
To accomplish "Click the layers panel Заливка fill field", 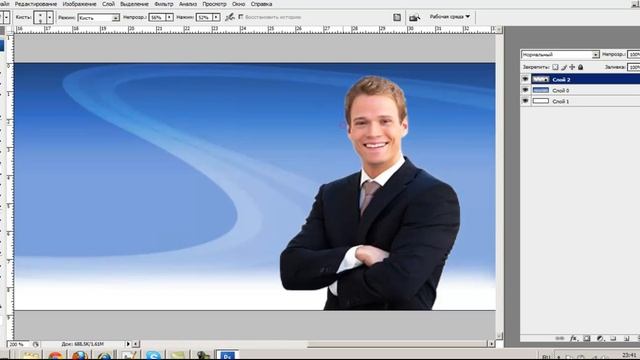I will tap(634, 67).
